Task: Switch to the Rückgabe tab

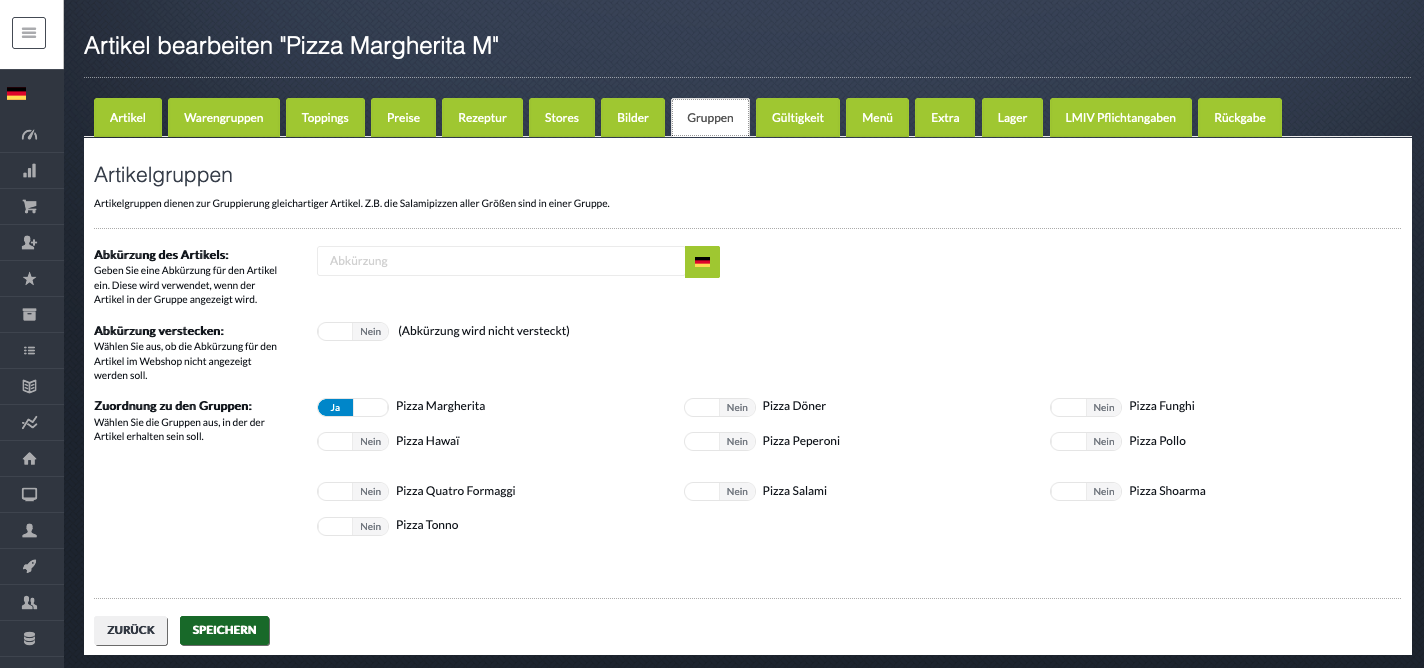Action: [1240, 117]
